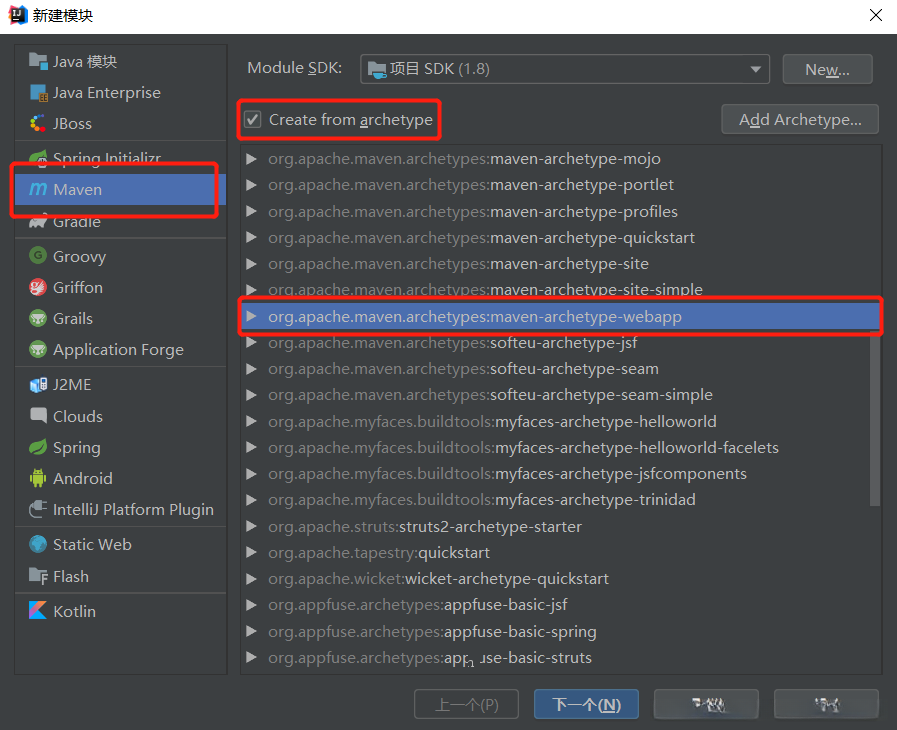The height and width of the screenshot is (730, 897).
Task: Choose the Groovy icon
Action: (x=38, y=256)
